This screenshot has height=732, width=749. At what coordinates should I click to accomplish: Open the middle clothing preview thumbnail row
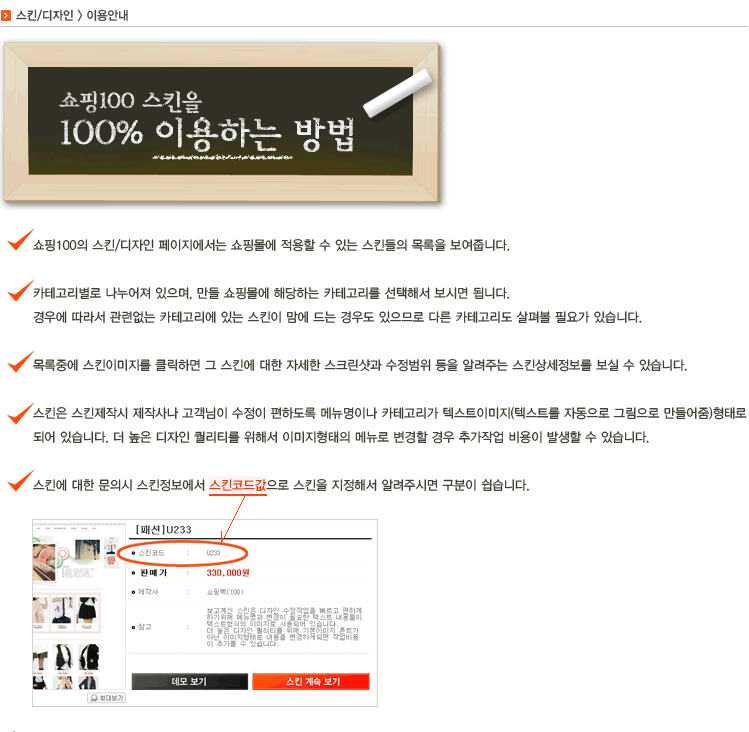point(67,613)
